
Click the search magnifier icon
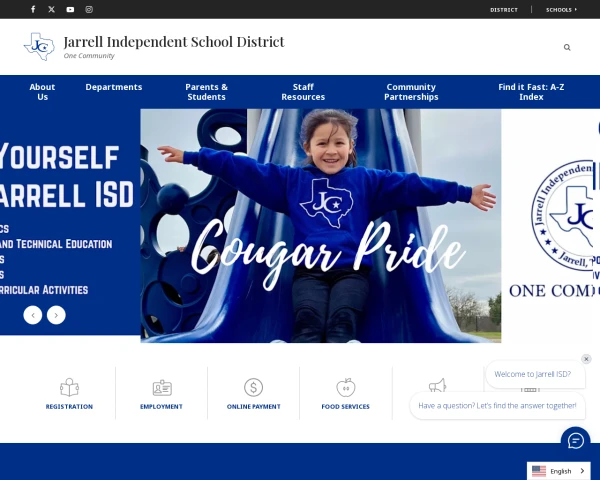pos(567,47)
